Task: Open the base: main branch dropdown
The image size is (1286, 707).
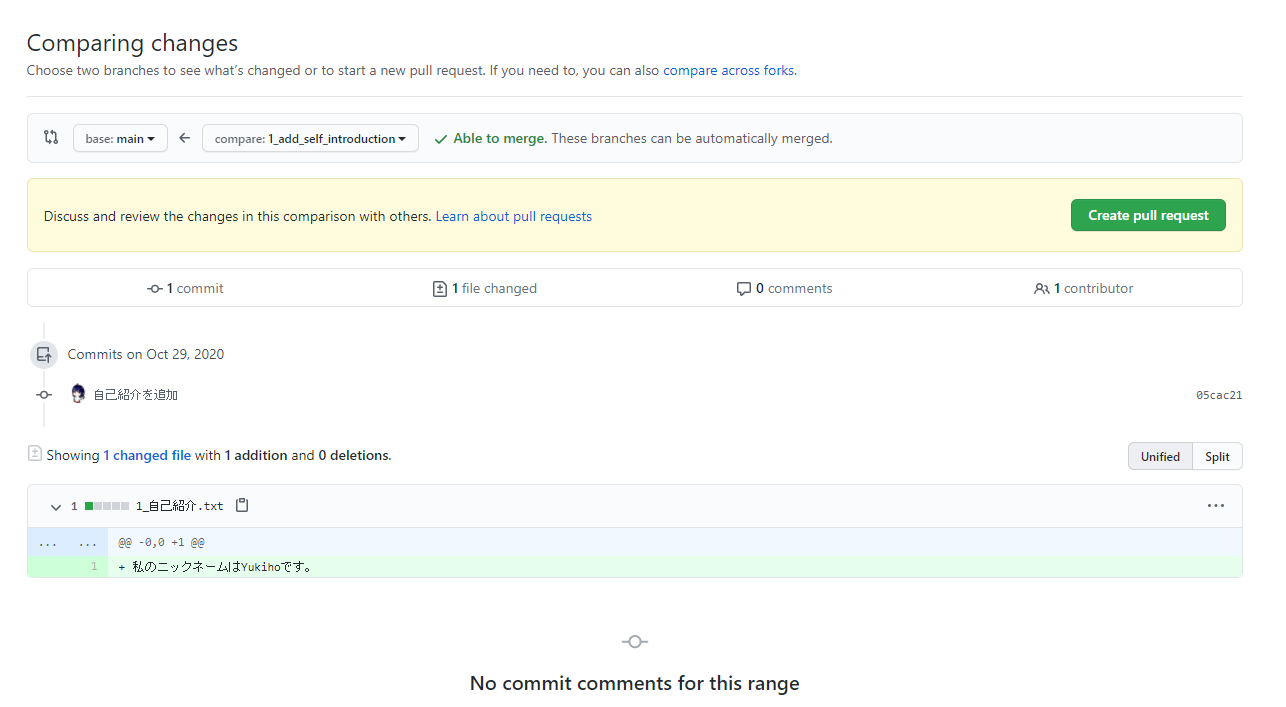Action: (x=120, y=139)
